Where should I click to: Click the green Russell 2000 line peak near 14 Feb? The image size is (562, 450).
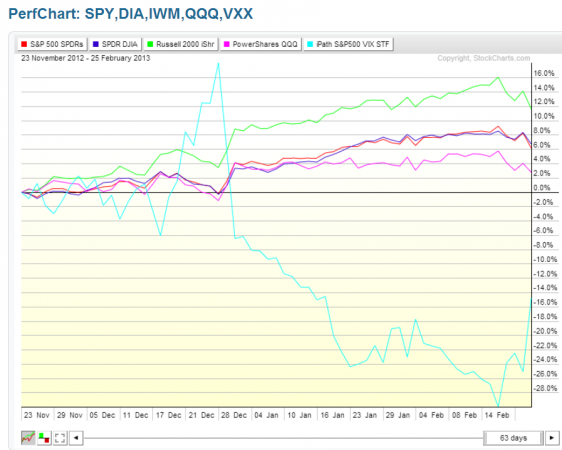click(498, 77)
